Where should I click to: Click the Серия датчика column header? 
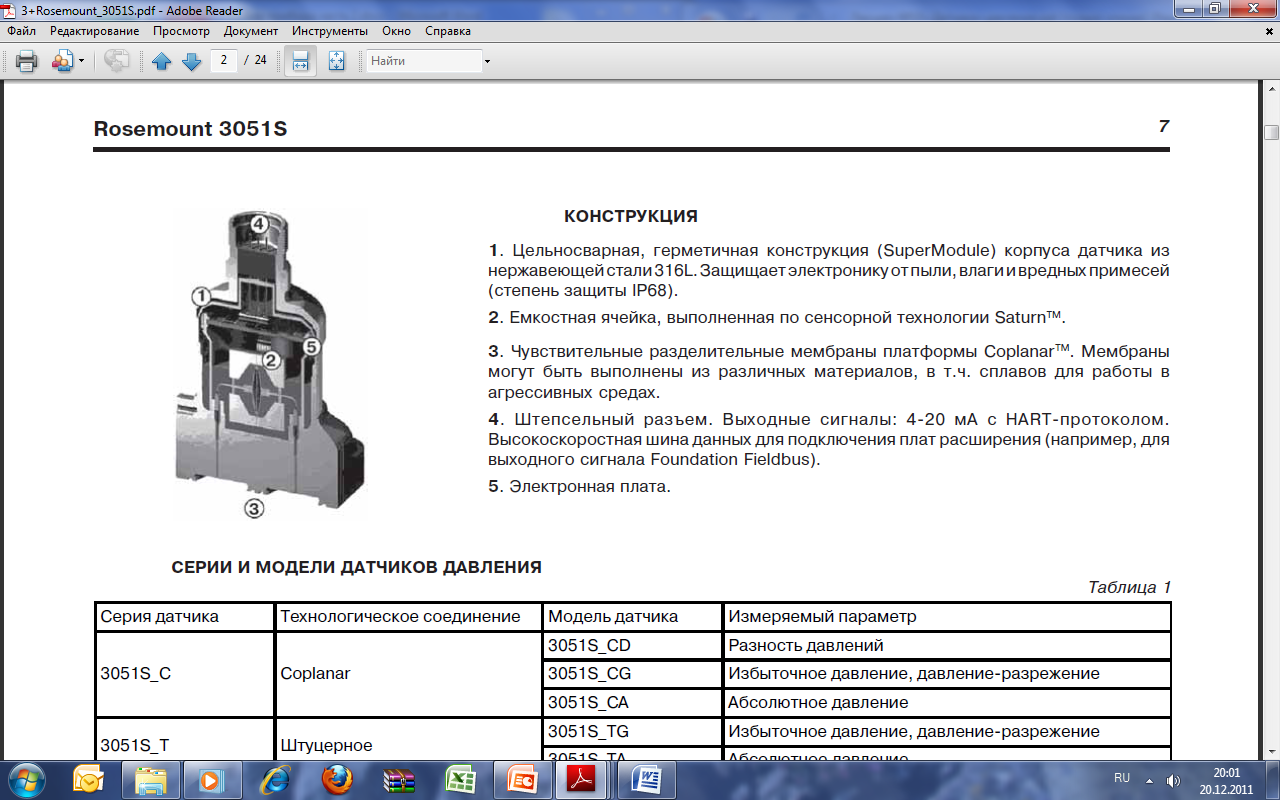[184, 616]
